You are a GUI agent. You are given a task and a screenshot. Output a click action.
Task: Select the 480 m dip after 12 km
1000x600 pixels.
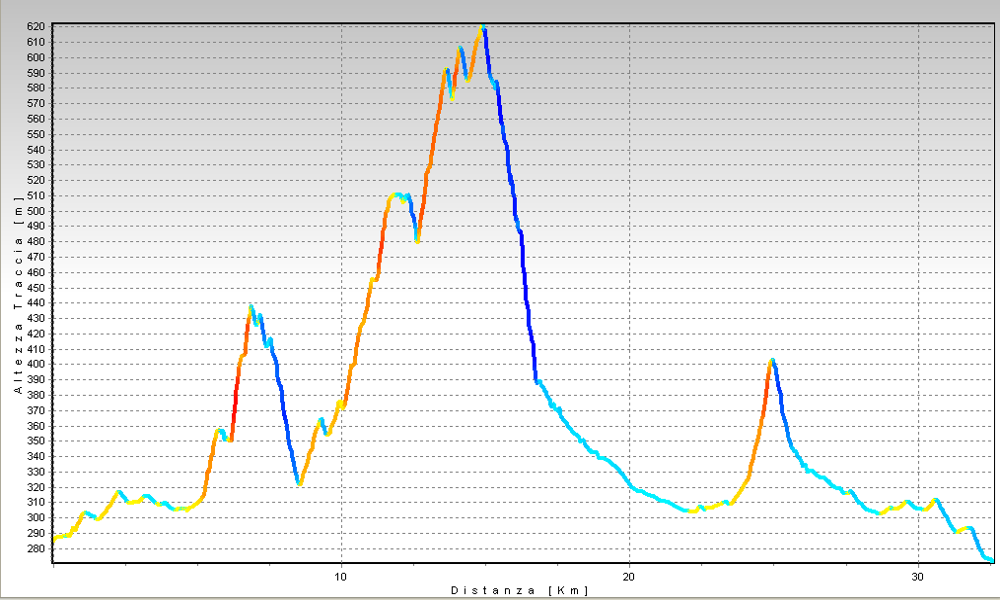pos(417,240)
